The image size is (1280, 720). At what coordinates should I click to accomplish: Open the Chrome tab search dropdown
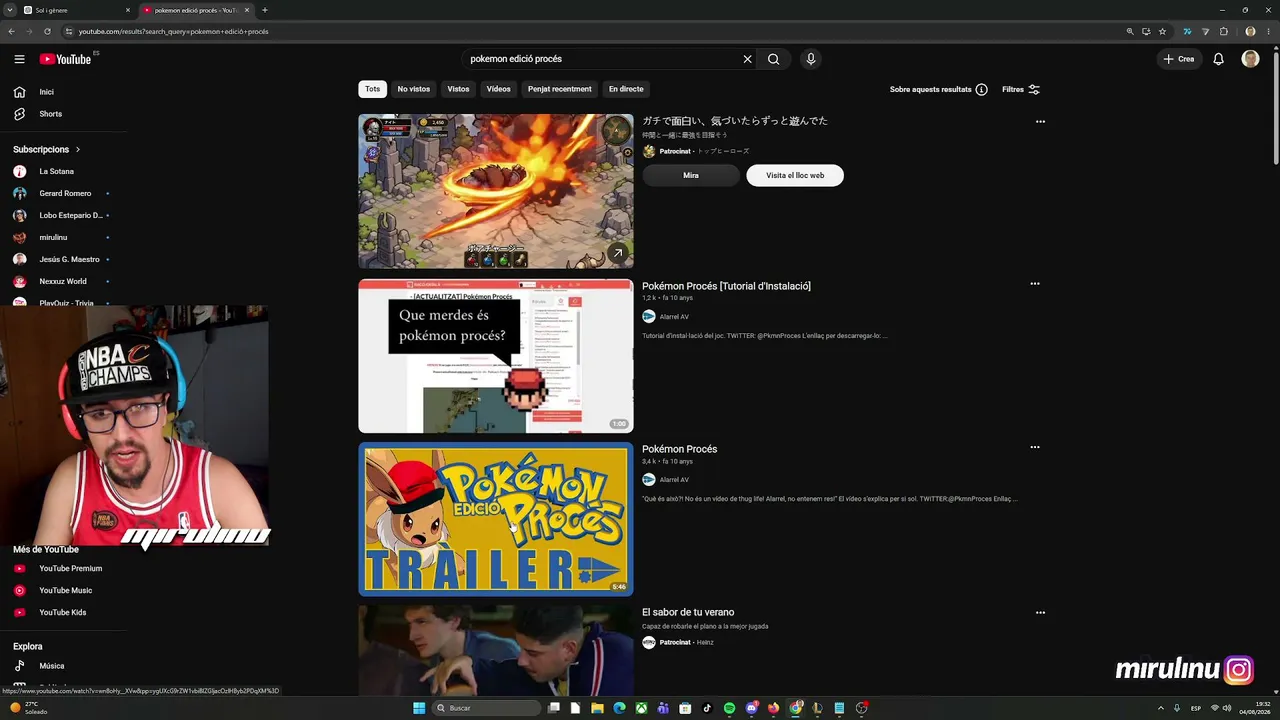[x=9, y=10]
